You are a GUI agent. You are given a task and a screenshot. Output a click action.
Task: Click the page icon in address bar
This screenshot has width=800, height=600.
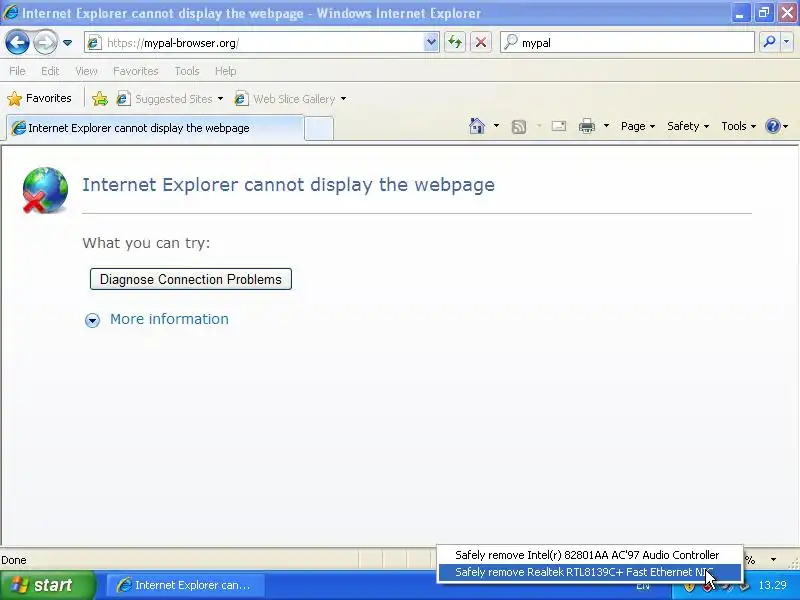tap(93, 43)
